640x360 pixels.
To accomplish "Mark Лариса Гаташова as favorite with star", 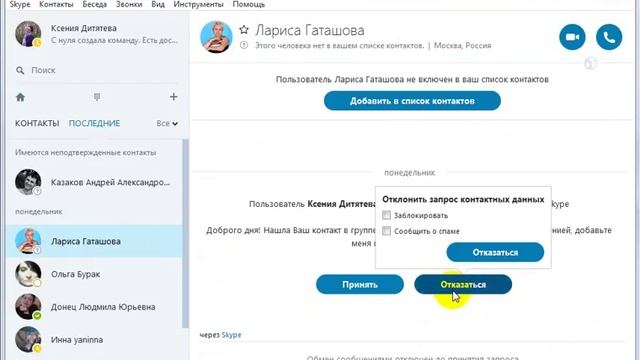I will pos(244,30).
